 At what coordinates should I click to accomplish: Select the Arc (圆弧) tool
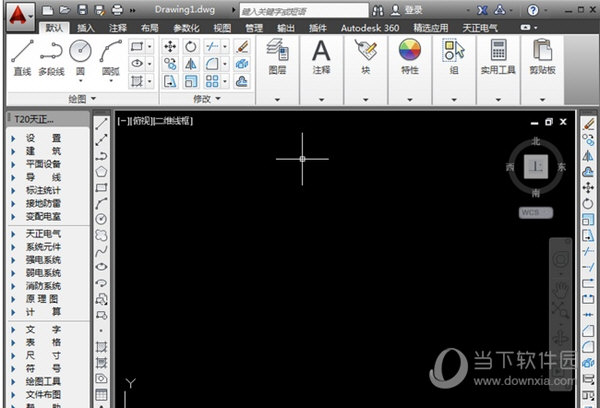pos(111,57)
